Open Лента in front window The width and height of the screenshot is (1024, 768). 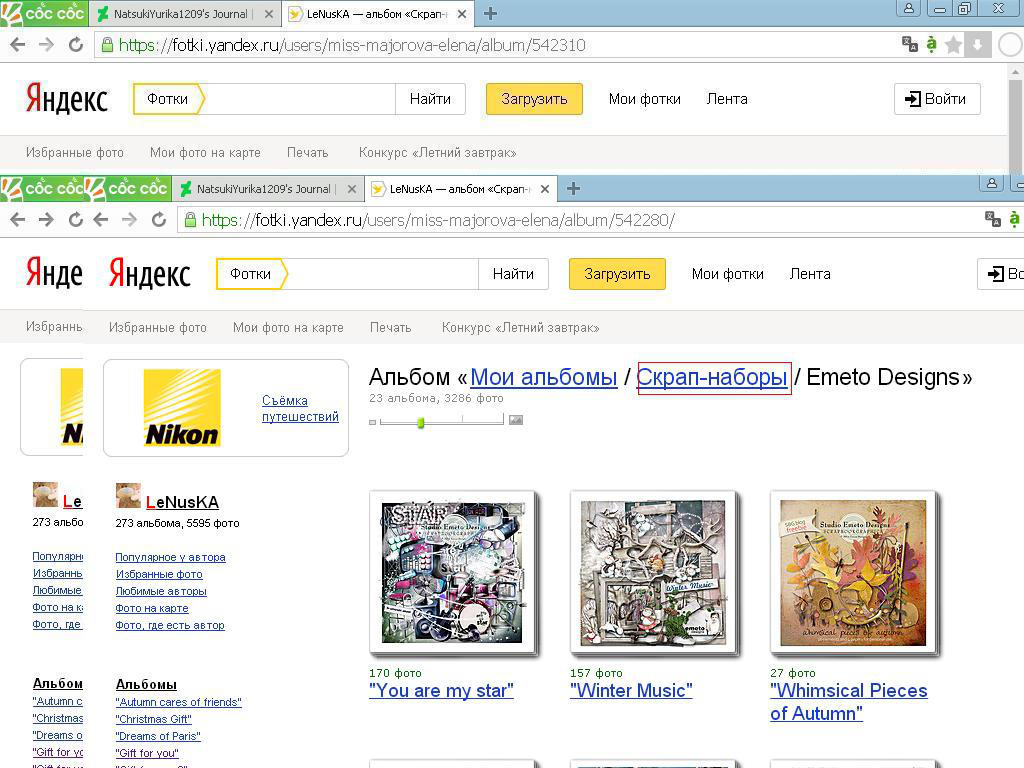click(x=810, y=274)
